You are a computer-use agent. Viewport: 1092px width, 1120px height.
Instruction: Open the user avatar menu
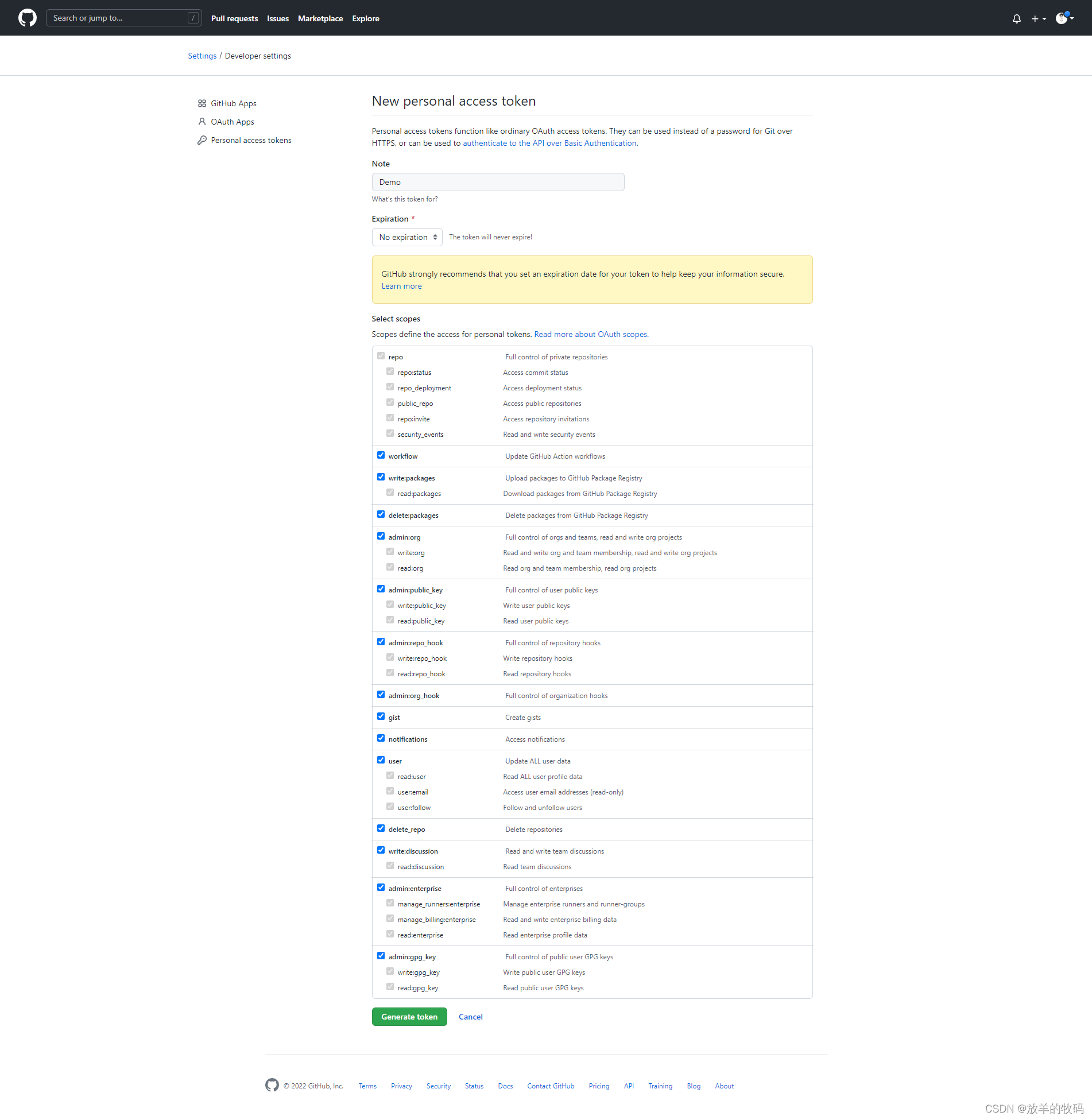pyautogui.click(x=1065, y=18)
